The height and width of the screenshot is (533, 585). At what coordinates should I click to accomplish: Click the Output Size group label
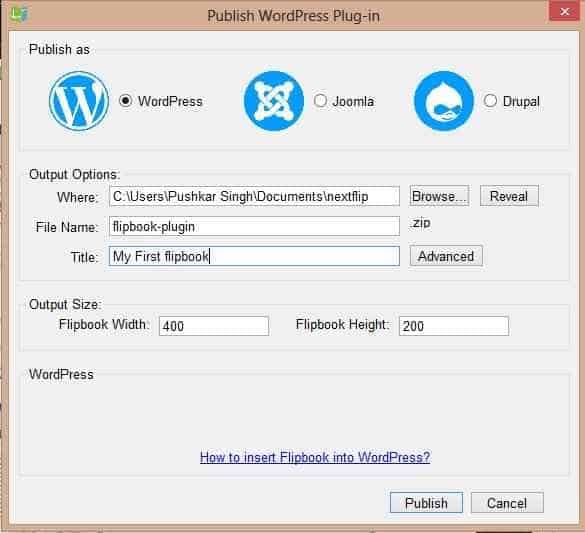tap(65, 304)
